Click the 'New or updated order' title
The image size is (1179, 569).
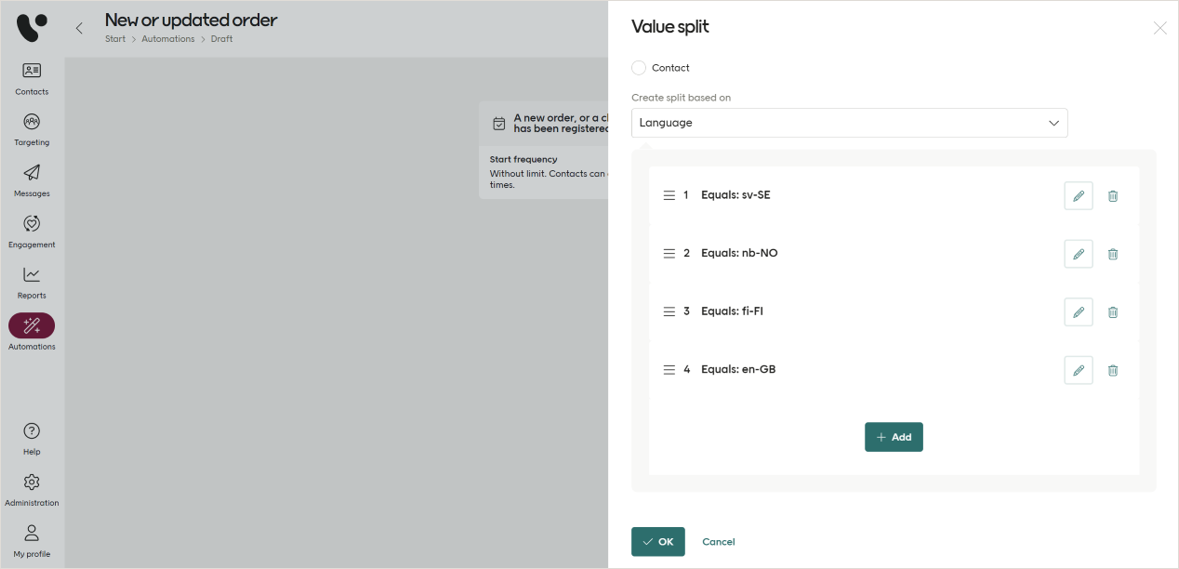point(191,20)
